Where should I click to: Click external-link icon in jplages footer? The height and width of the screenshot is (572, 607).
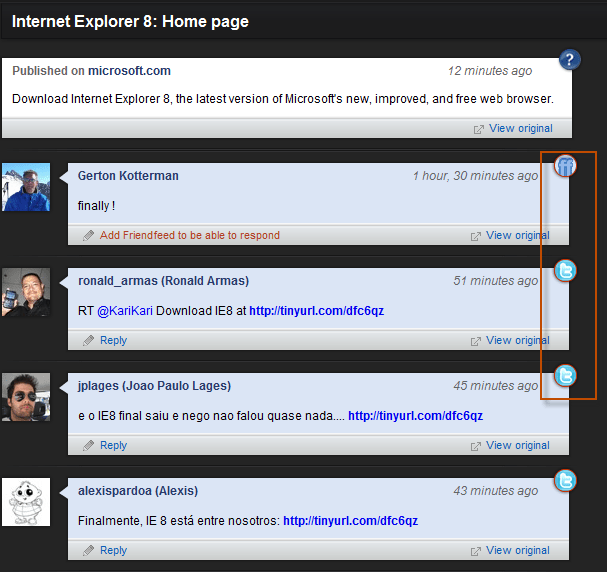(x=476, y=446)
